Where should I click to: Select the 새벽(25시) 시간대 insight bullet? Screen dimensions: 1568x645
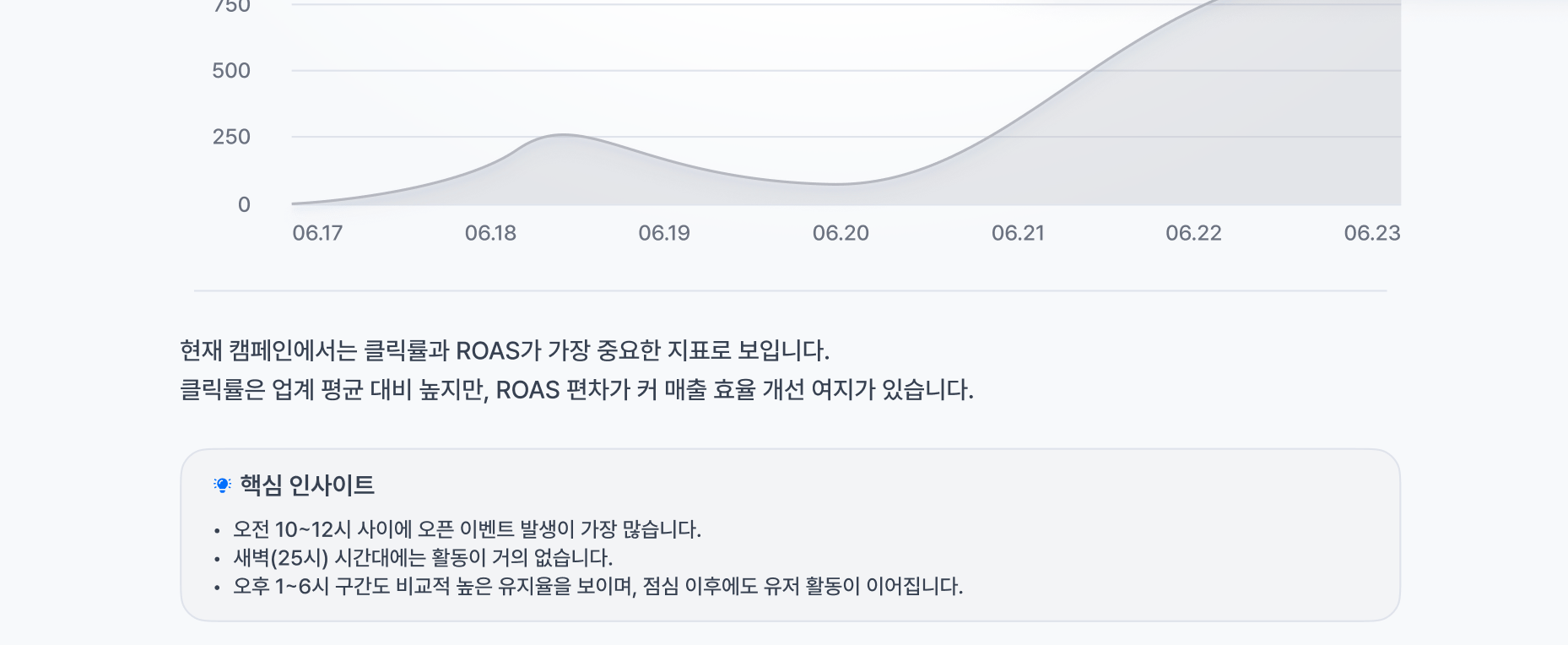pos(423,558)
